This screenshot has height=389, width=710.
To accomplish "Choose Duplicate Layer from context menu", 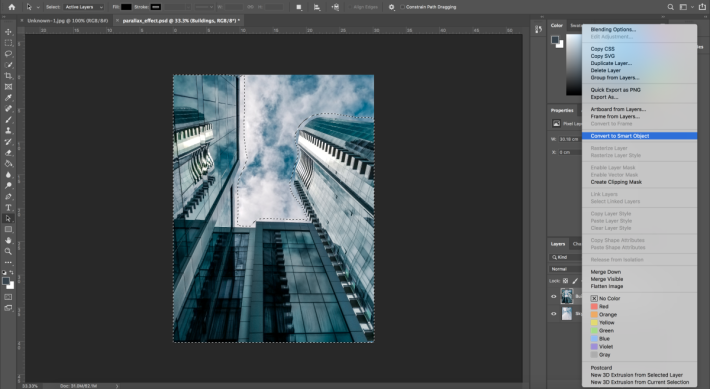I will 611,63.
